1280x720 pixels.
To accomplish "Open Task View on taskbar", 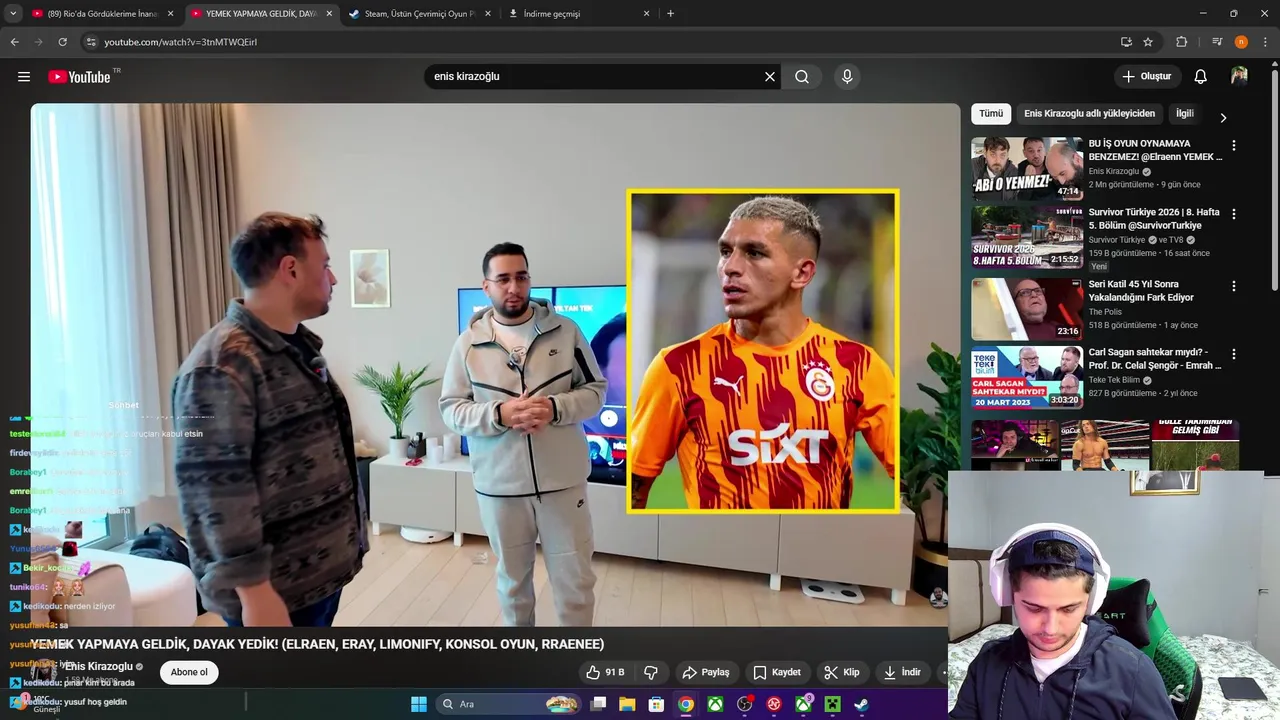I will (x=598, y=704).
